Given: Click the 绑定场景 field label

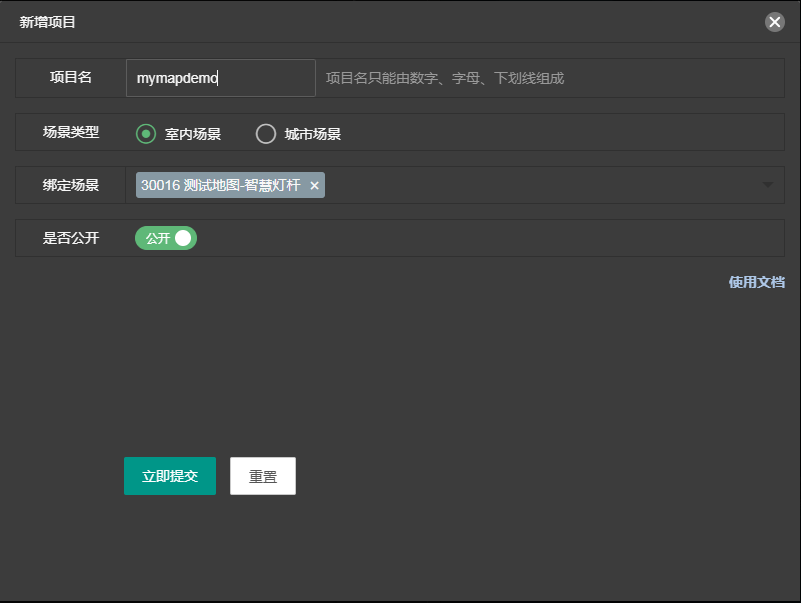Looking at the screenshot, I should (x=71, y=185).
